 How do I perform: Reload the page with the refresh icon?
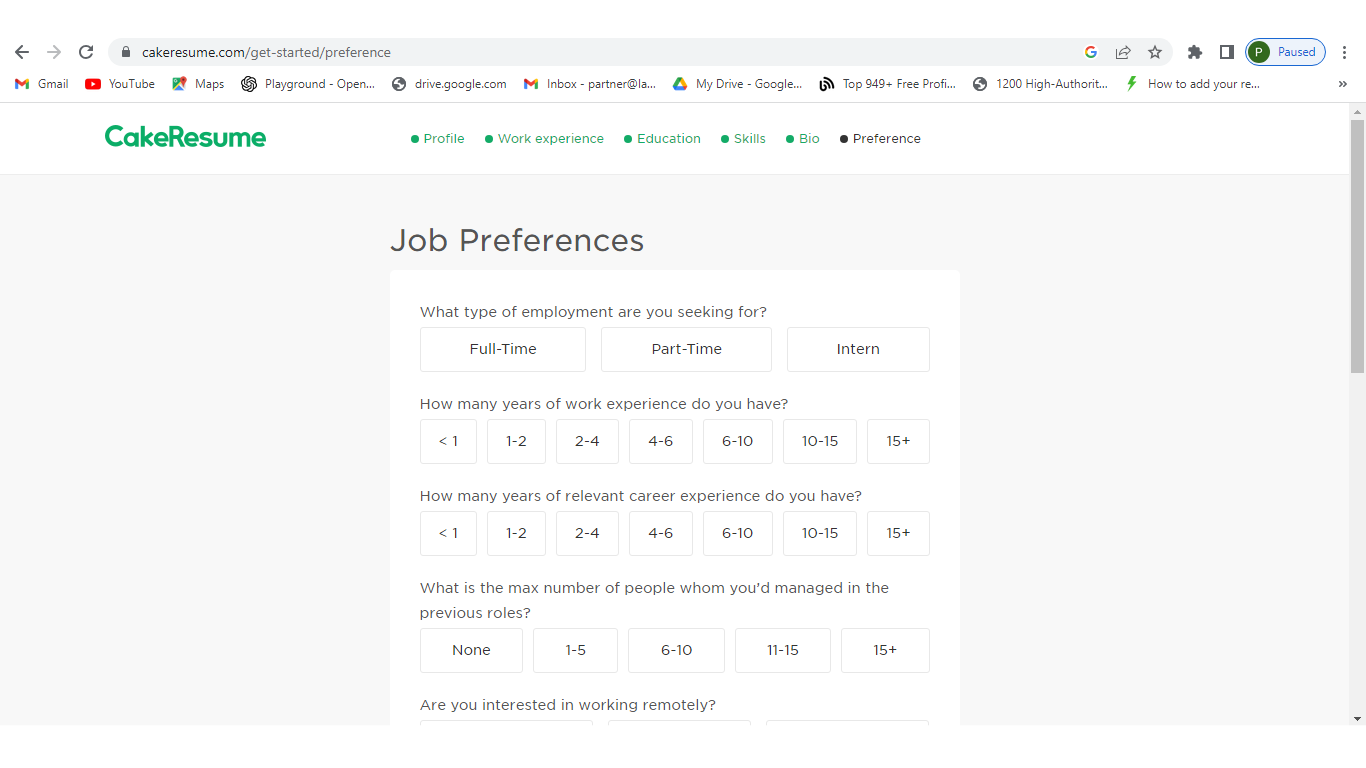coord(86,52)
